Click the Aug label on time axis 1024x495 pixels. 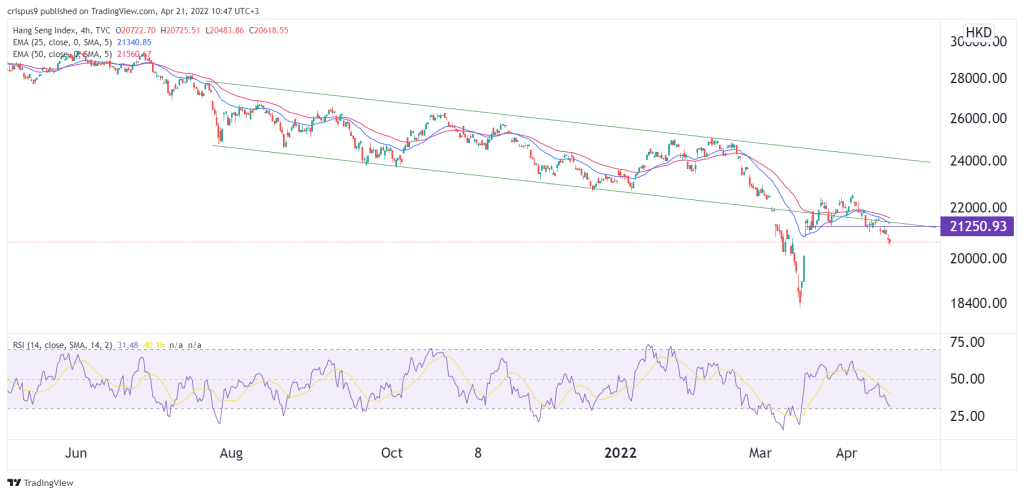pyautogui.click(x=232, y=453)
